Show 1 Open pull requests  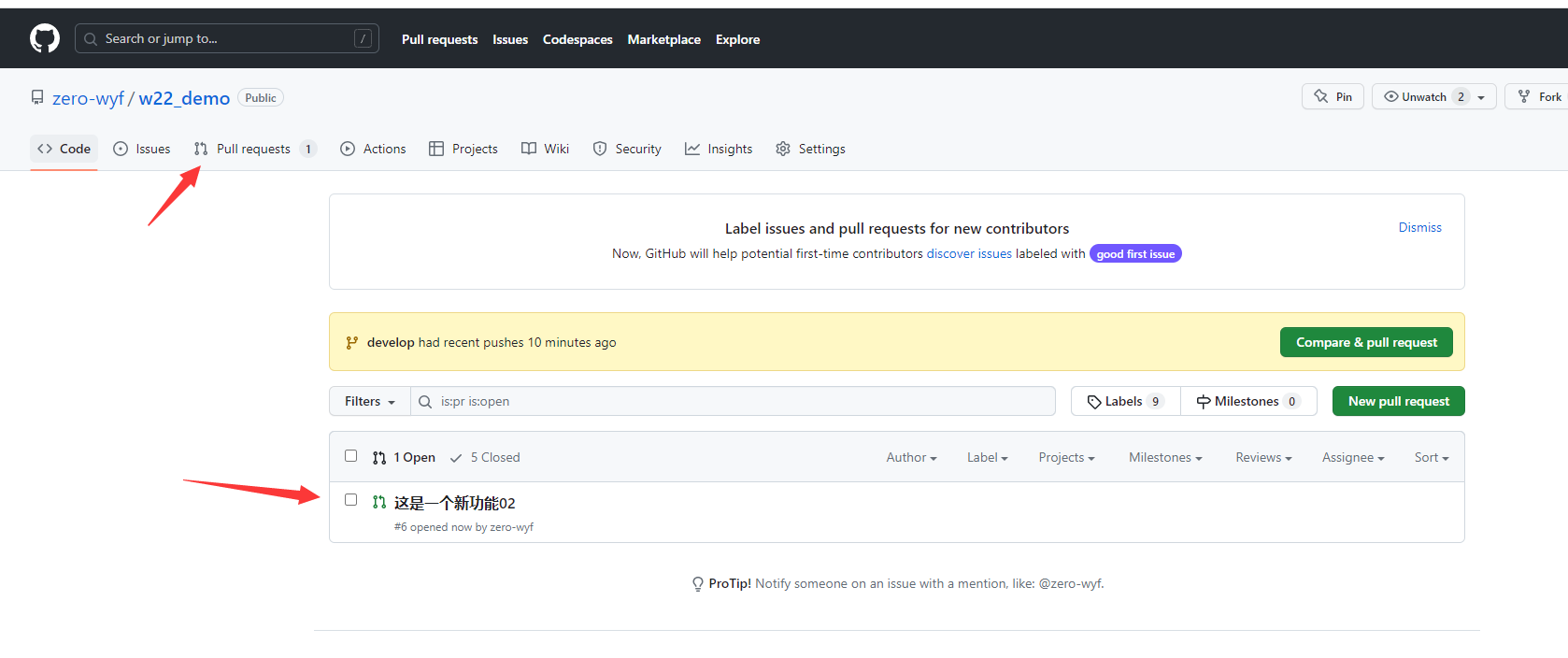404,457
